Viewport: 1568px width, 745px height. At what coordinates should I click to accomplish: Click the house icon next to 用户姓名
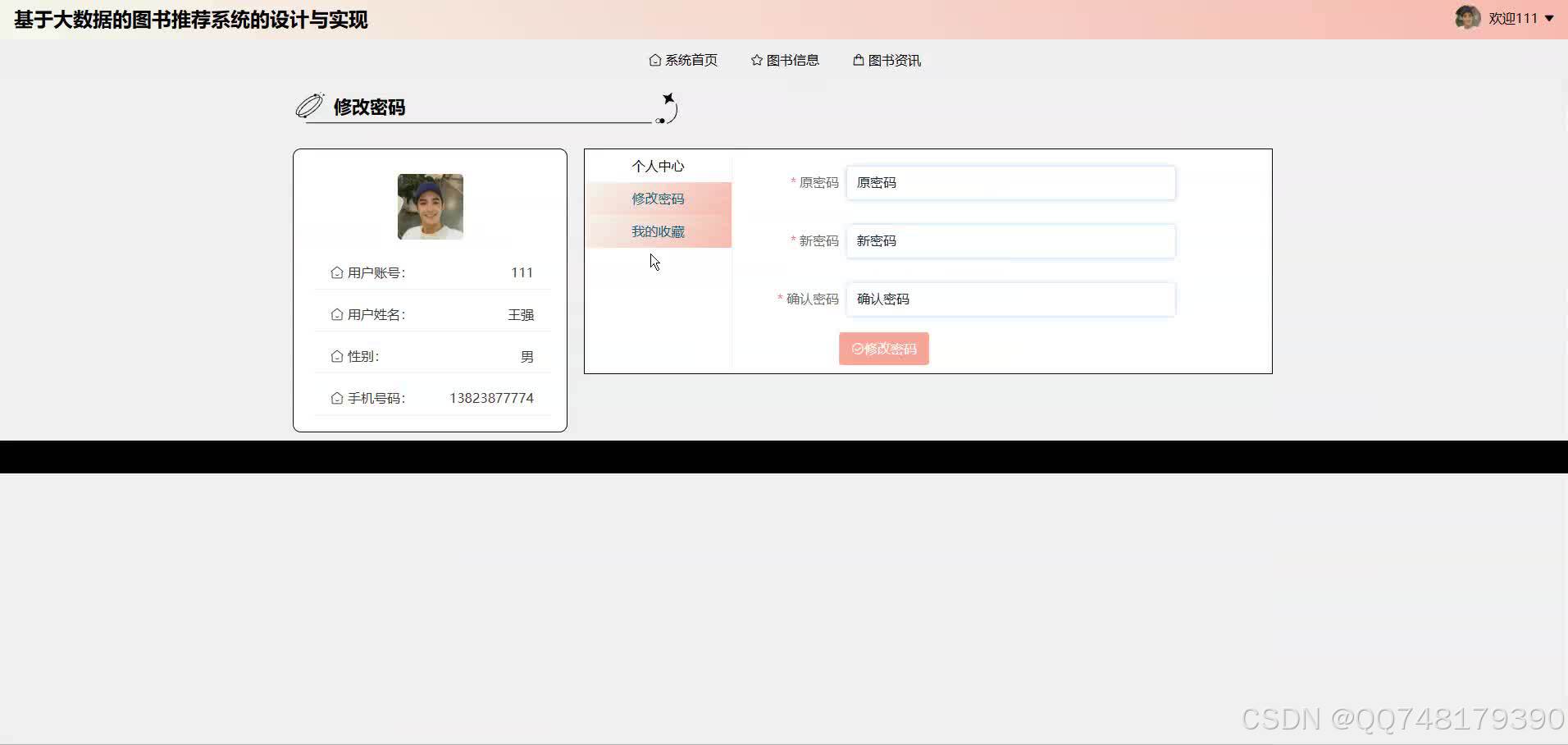tap(336, 314)
